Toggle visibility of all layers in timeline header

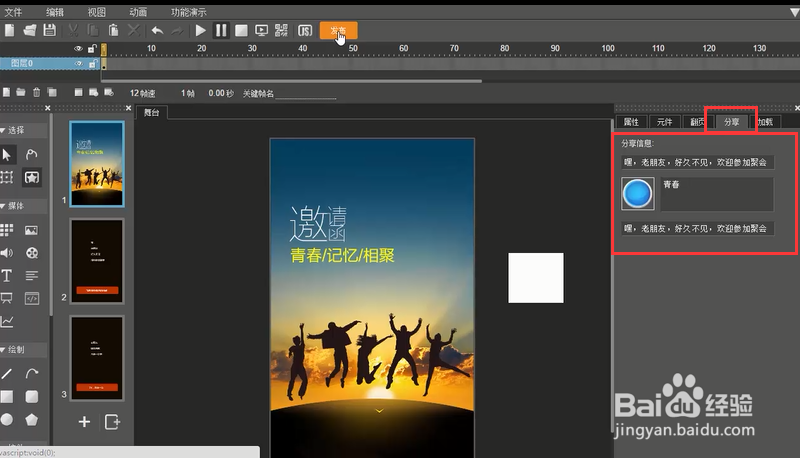pyautogui.click(x=78, y=48)
